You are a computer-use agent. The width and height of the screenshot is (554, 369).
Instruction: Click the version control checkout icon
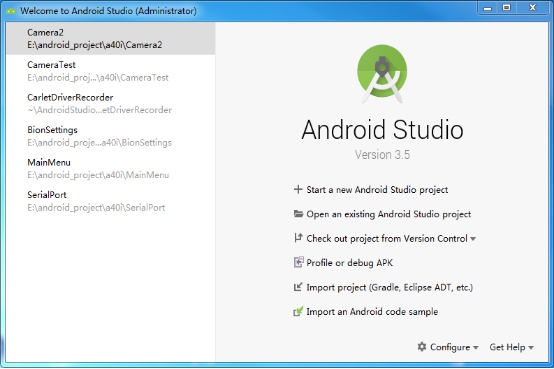coord(298,238)
